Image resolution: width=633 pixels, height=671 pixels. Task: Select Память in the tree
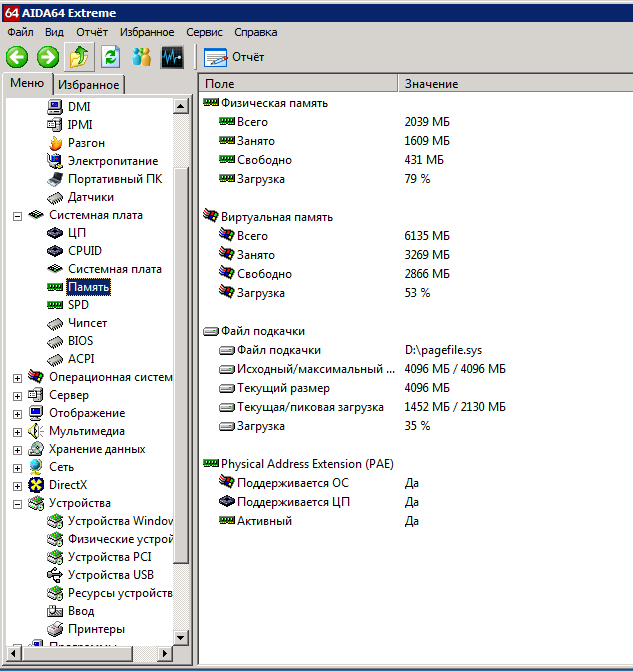(89, 287)
